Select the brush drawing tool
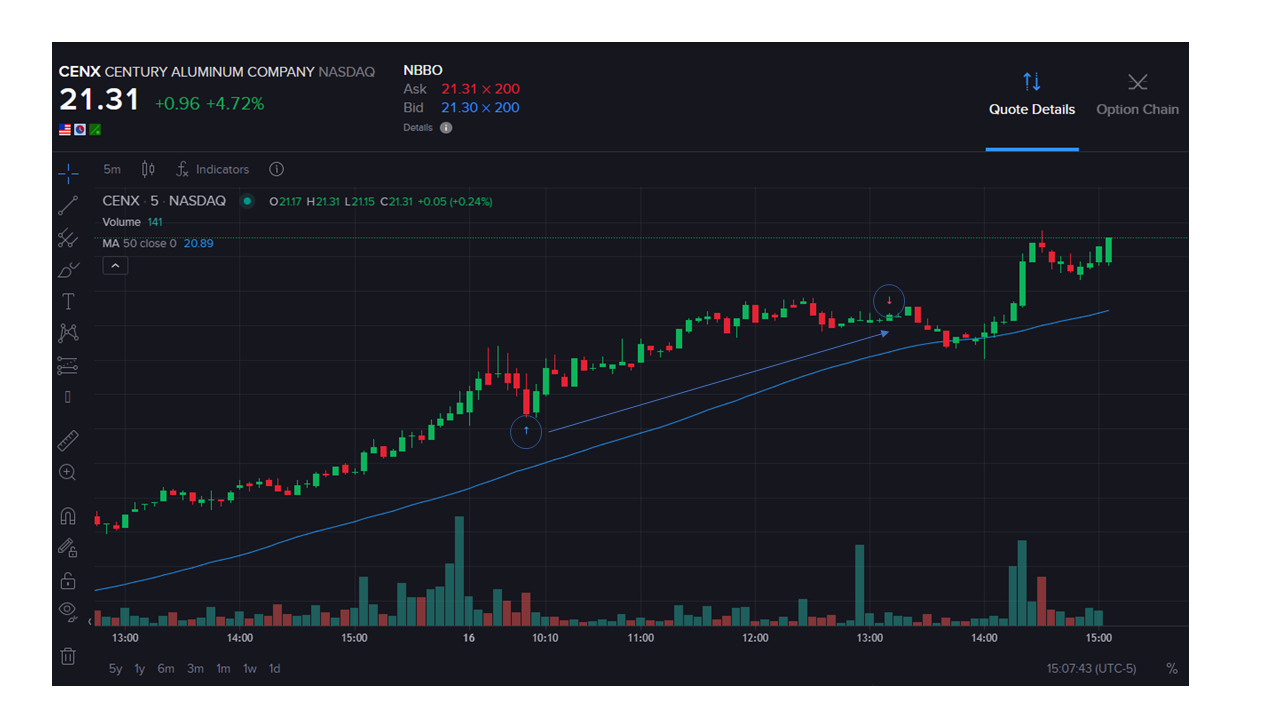The width and height of the screenshot is (1280, 720). pyautogui.click(x=68, y=270)
